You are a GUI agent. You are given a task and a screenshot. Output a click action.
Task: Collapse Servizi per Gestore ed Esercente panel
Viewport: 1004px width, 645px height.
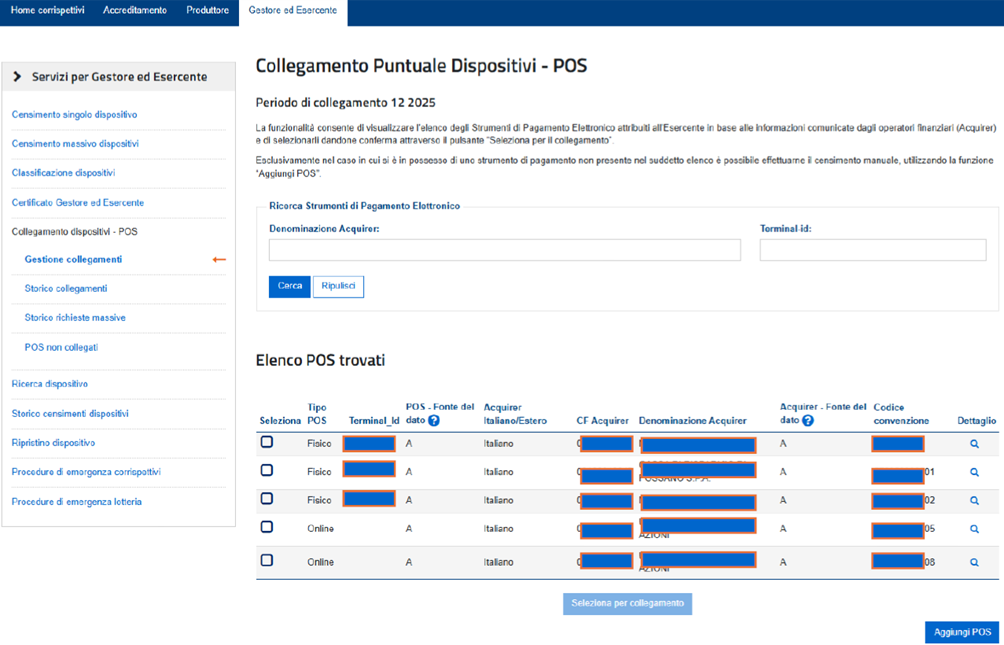(x=18, y=77)
